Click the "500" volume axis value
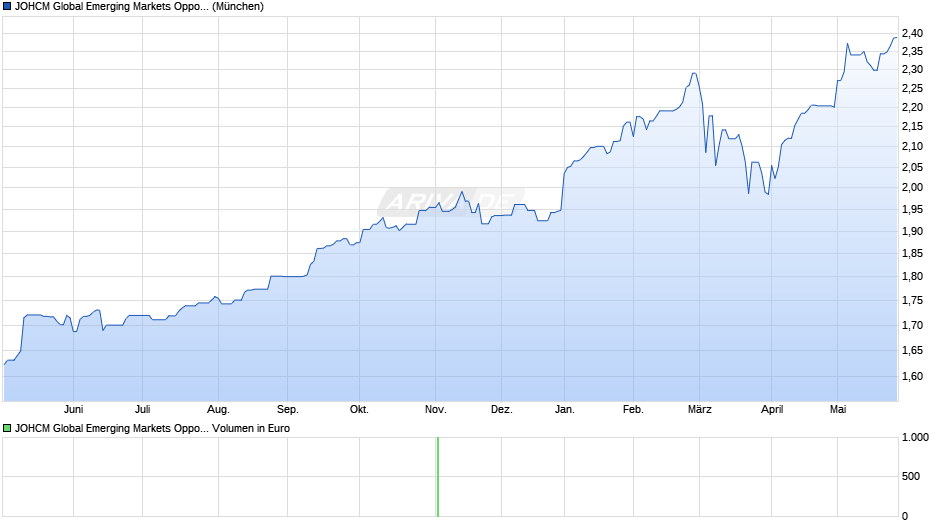 (911, 476)
